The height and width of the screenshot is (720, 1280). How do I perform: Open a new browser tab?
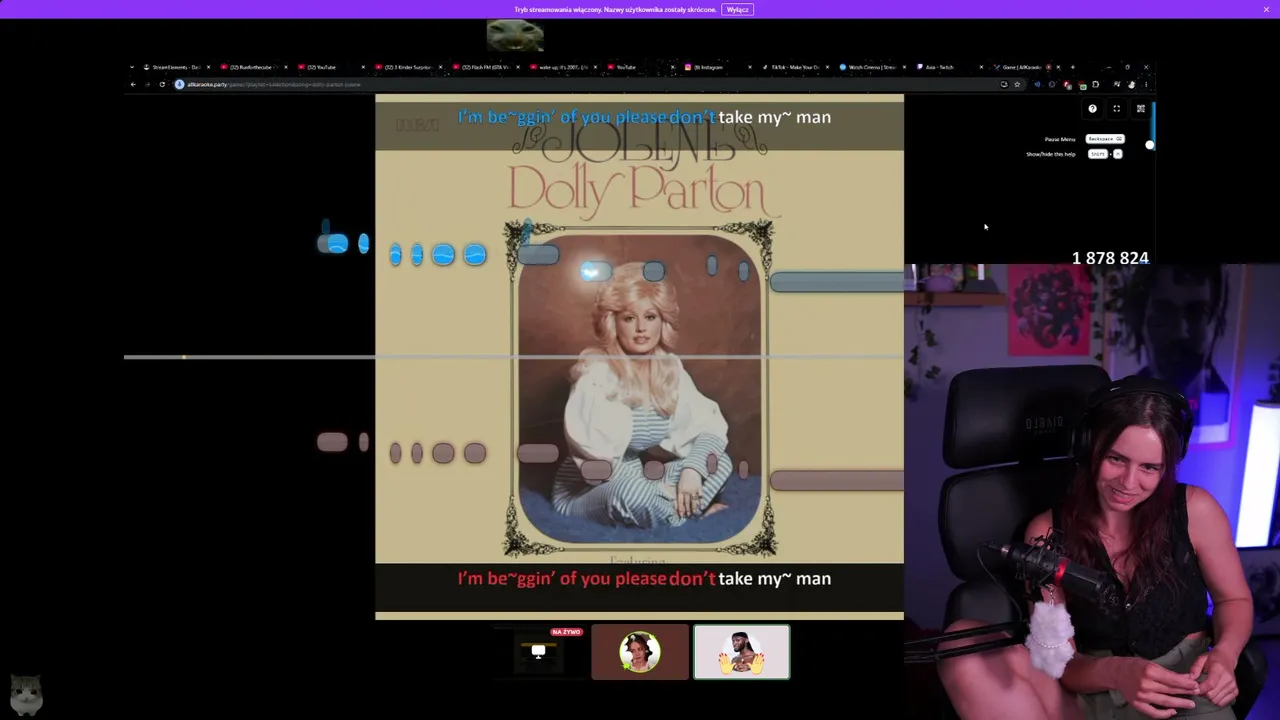point(1073,67)
